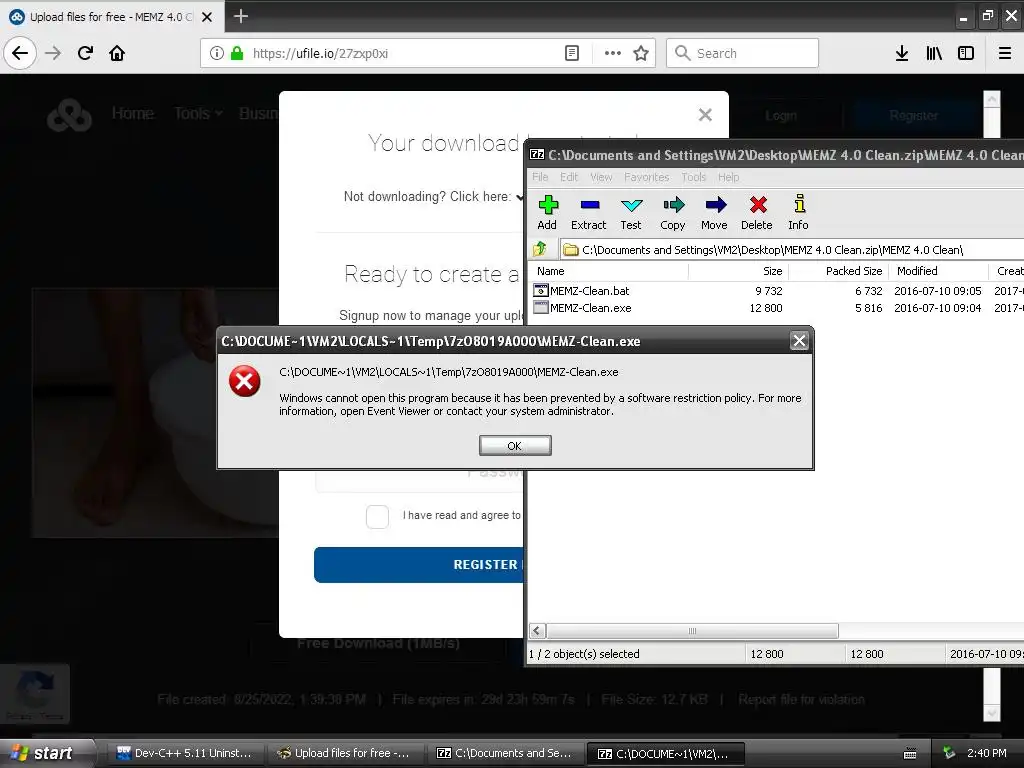Open the Library icon in Firefox
1024x768 pixels.
(934, 53)
